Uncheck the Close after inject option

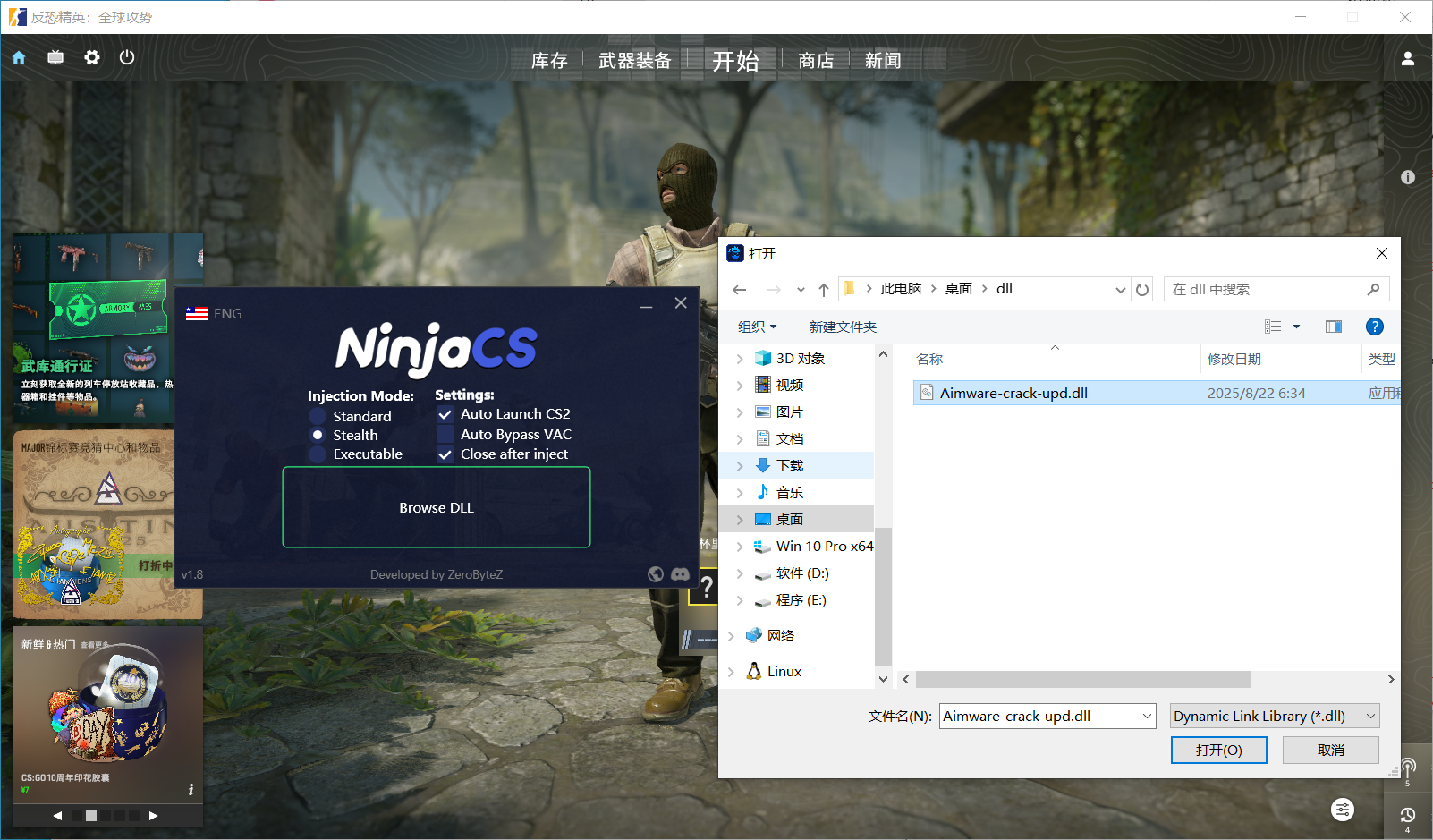click(x=445, y=454)
